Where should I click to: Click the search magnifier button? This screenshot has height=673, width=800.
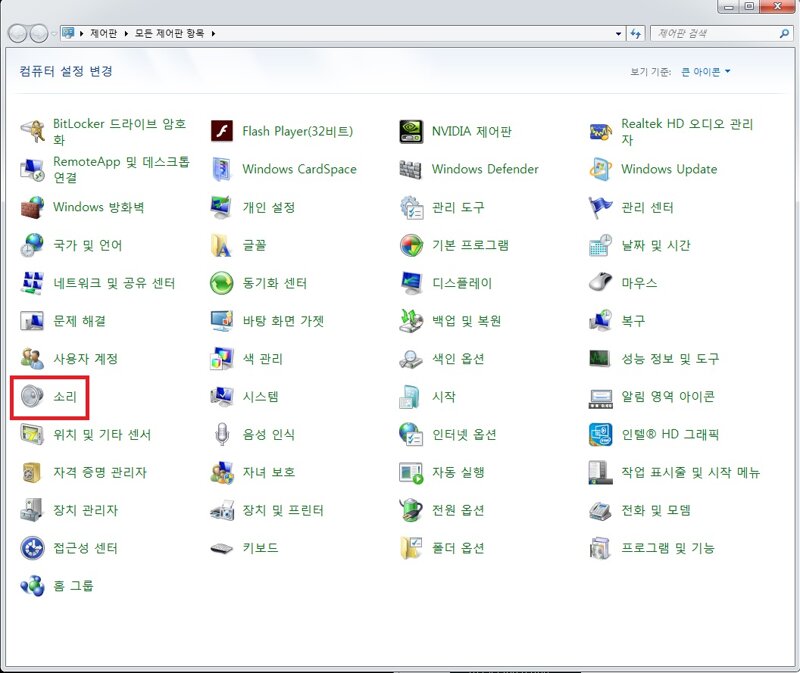click(x=784, y=34)
